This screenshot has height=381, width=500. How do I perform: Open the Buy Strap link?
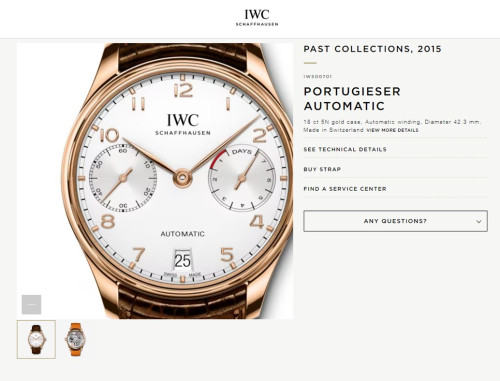322,169
